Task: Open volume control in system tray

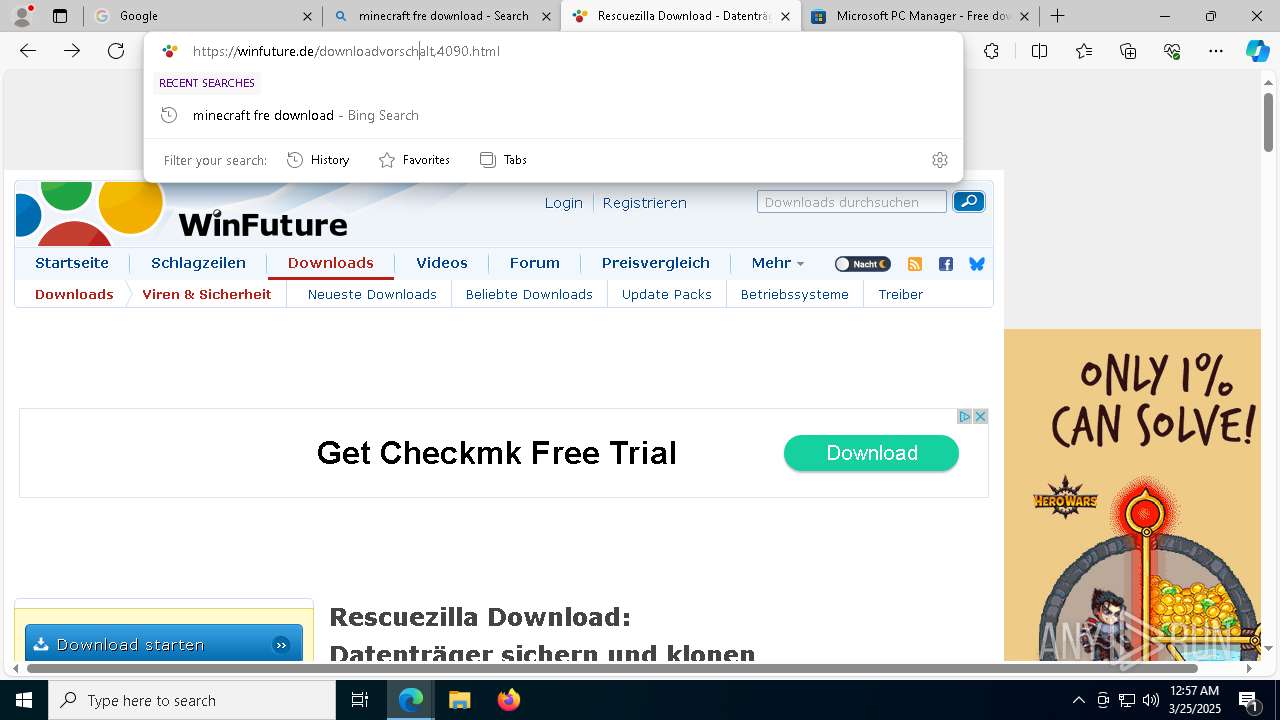Action: click(x=1150, y=700)
